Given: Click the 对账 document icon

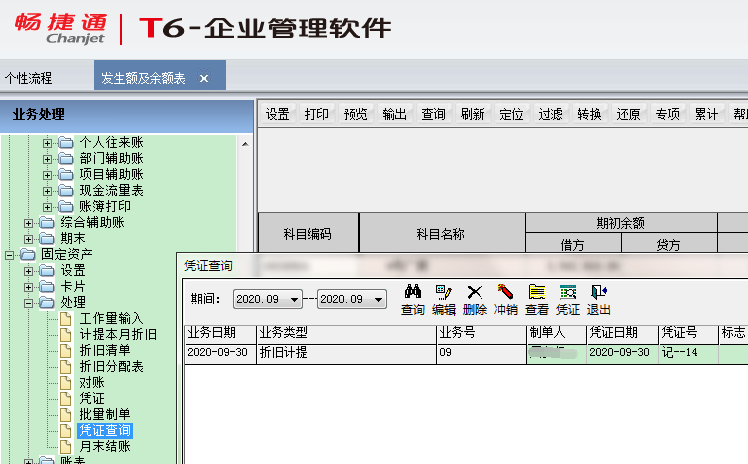Looking at the screenshot, I should (66, 382).
